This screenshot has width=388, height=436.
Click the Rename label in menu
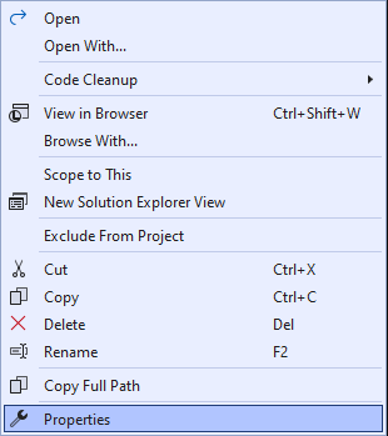click(71, 352)
